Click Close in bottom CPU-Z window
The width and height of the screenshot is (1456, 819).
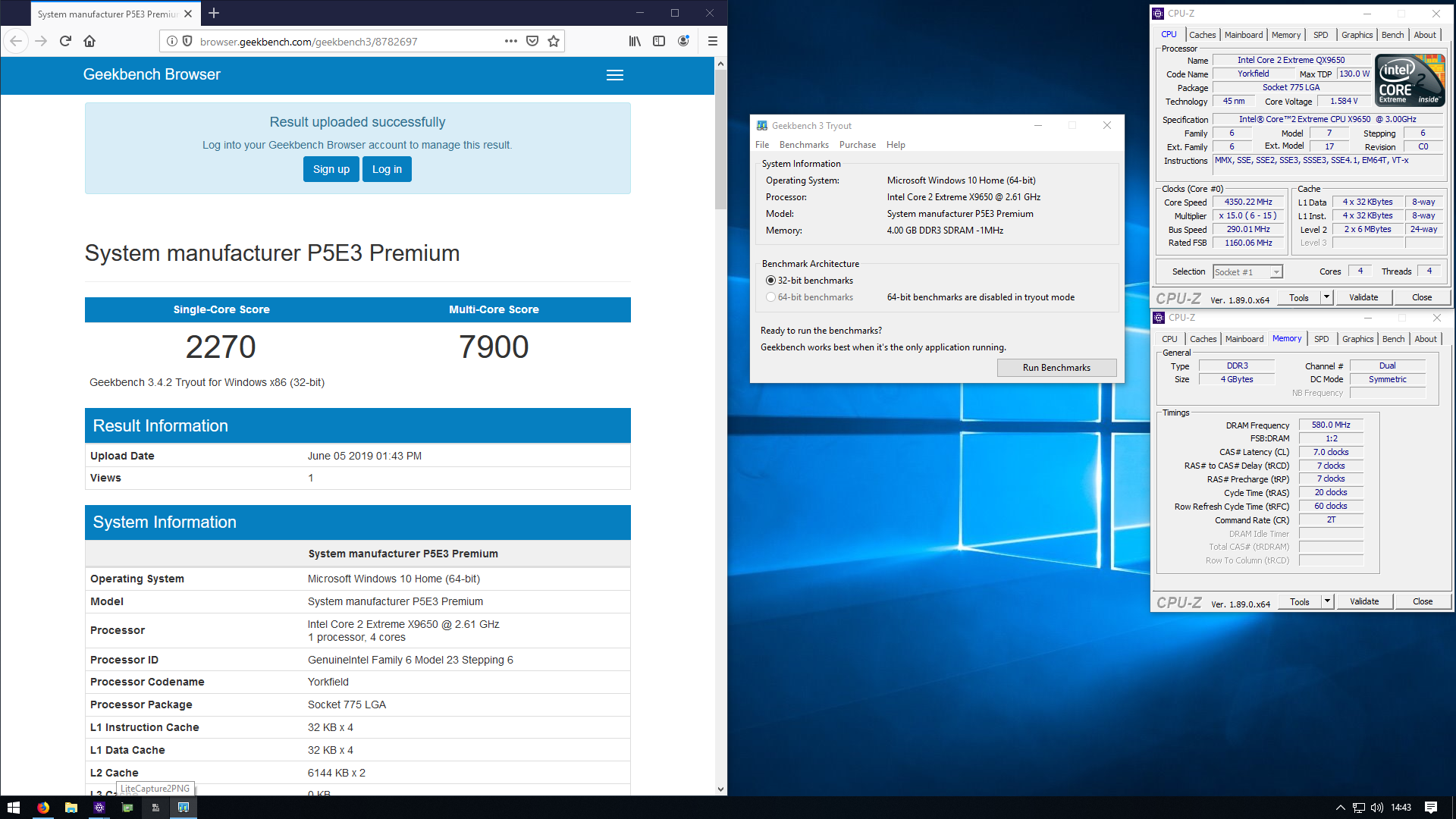1423,602
